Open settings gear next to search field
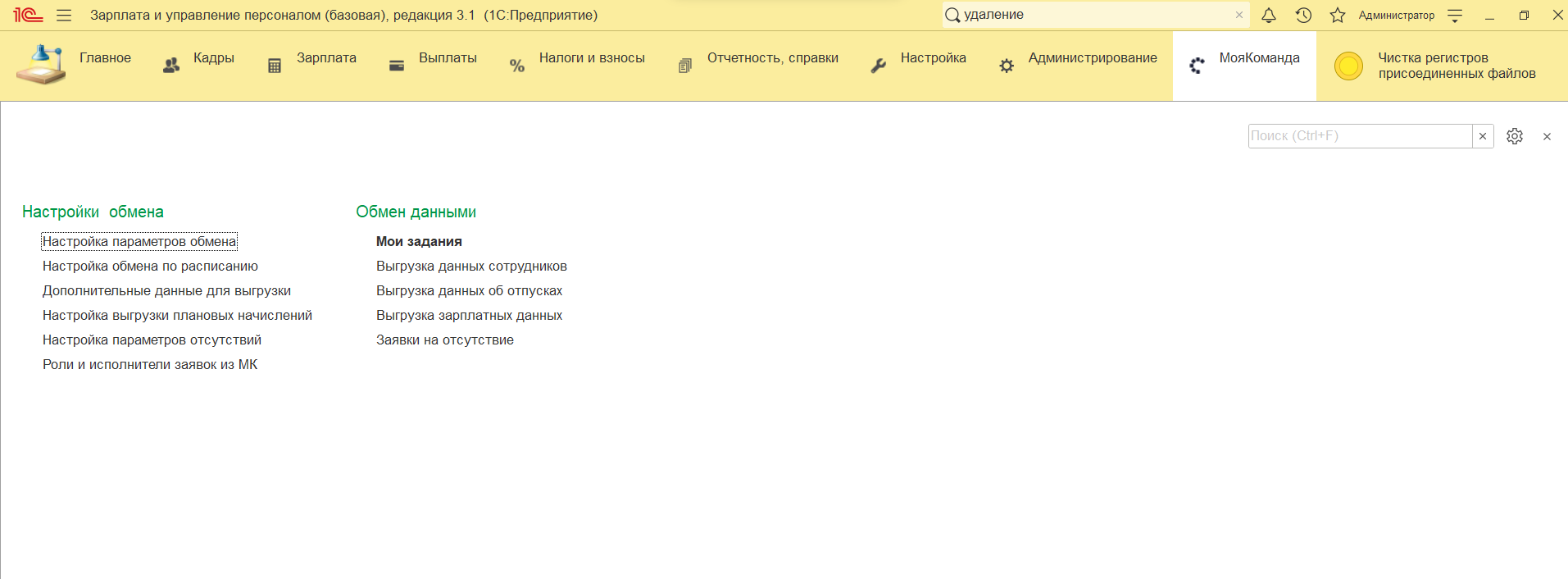 click(1514, 136)
